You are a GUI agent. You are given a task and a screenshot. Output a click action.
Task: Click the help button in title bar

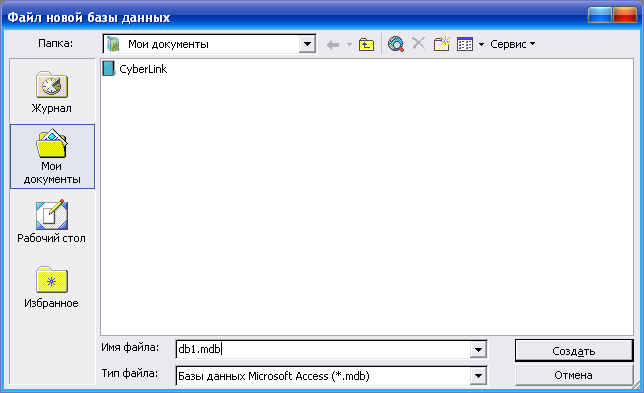tap(600, 15)
